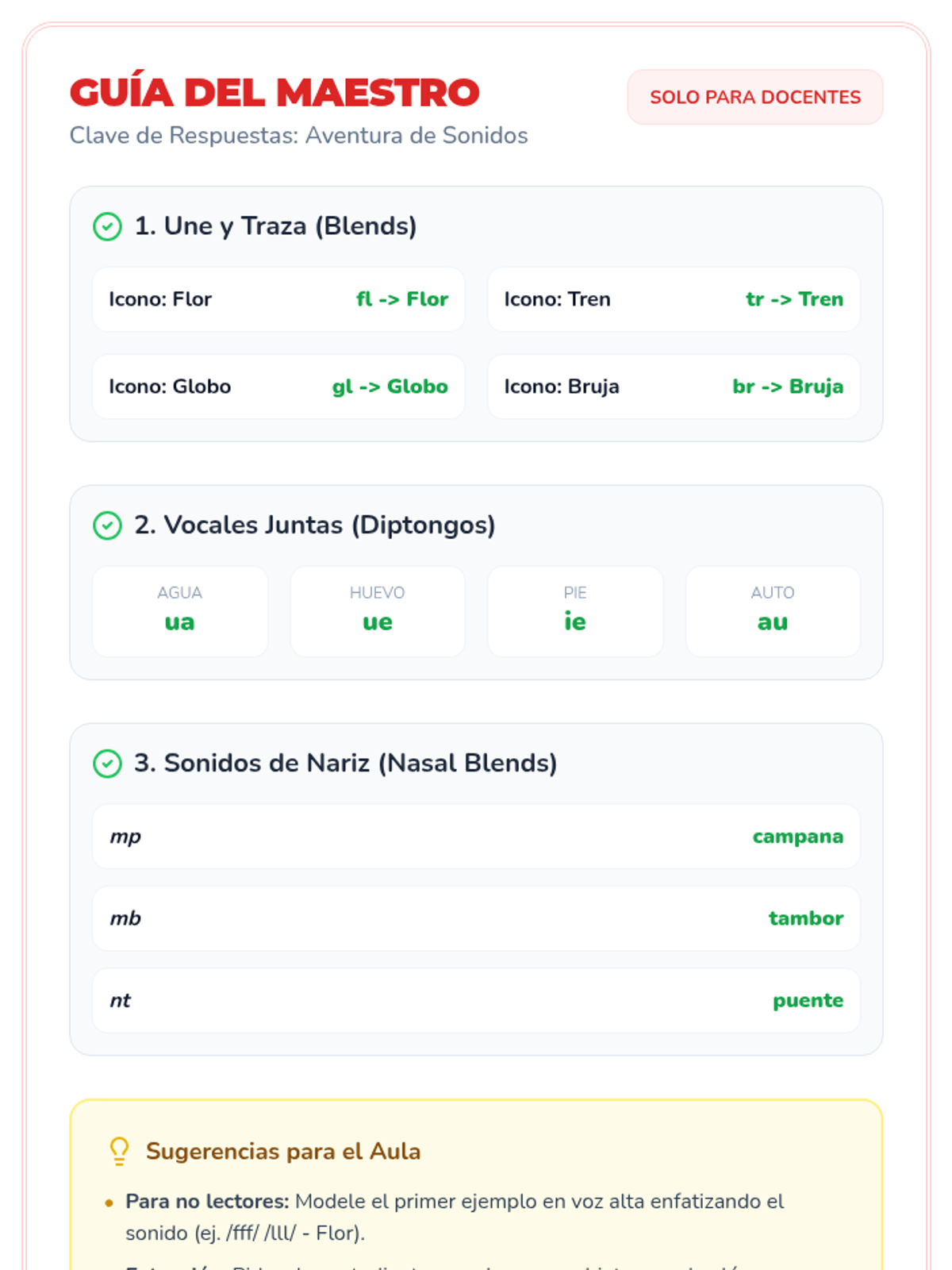This screenshot has height=1270, width=952.
Task: Click the Sugerencias para el Aula heading
Action: pos(283,1151)
